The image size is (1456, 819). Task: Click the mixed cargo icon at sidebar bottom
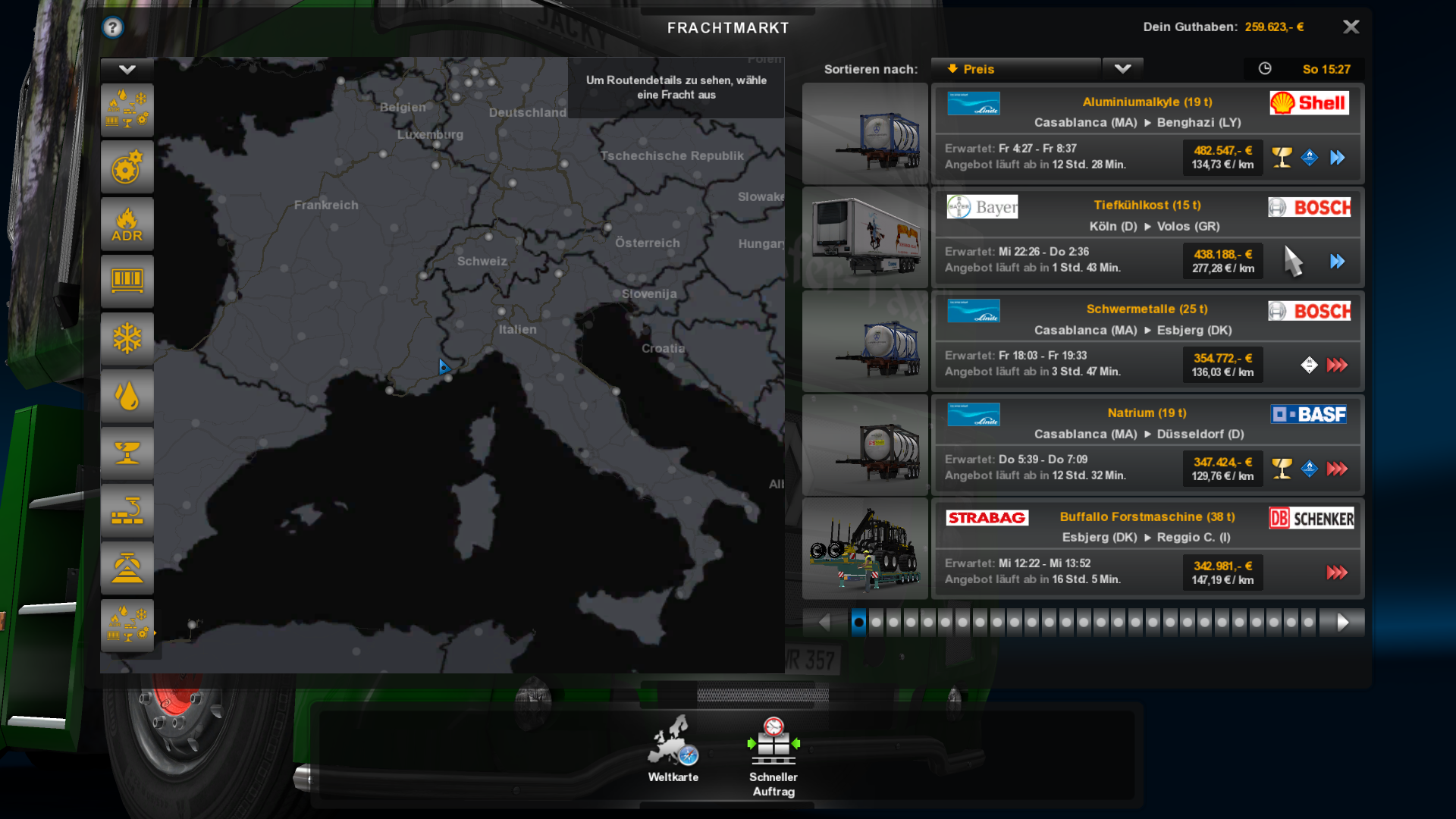(x=127, y=625)
